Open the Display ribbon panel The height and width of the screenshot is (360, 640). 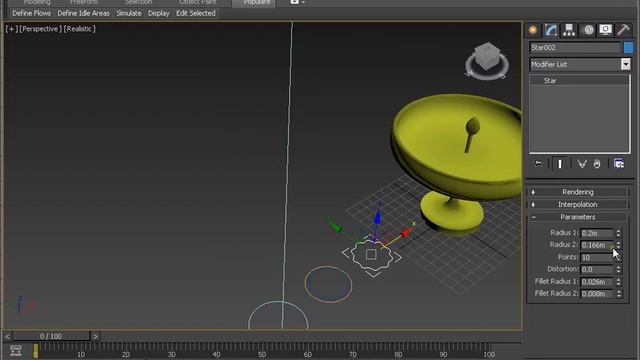pos(158,13)
